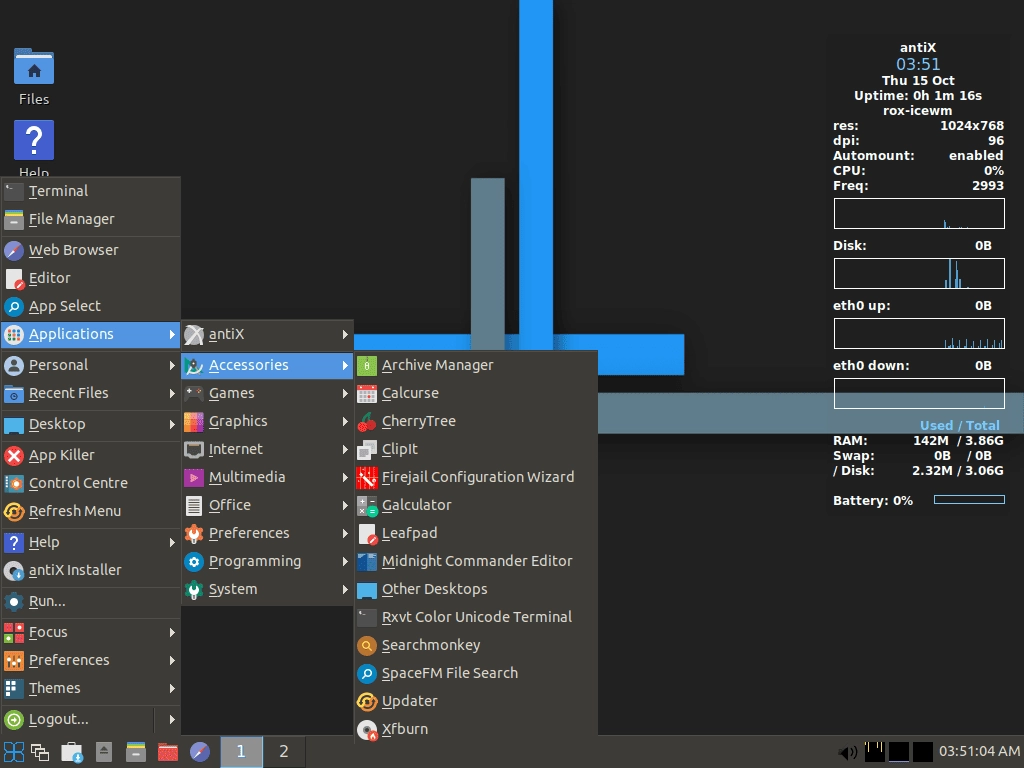Switch to workspace 1
Viewport: 1024px width, 768px height.
coord(241,752)
